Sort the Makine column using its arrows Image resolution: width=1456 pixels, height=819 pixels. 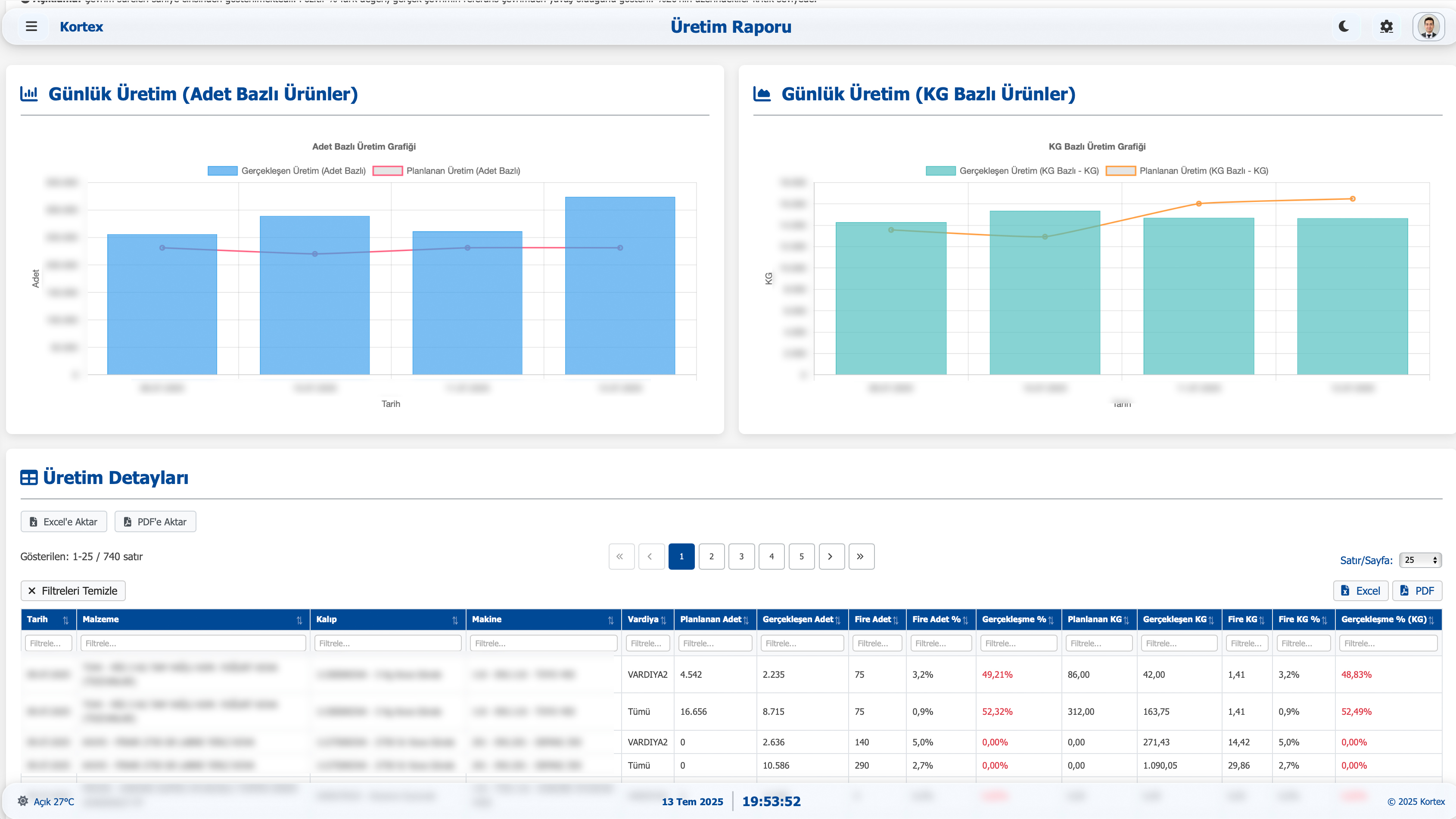tap(610, 620)
